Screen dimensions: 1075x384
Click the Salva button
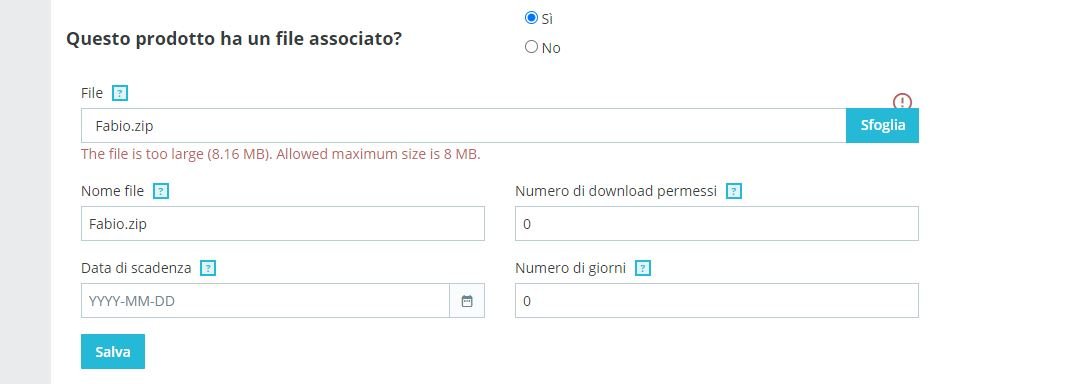tap(112, 352)
